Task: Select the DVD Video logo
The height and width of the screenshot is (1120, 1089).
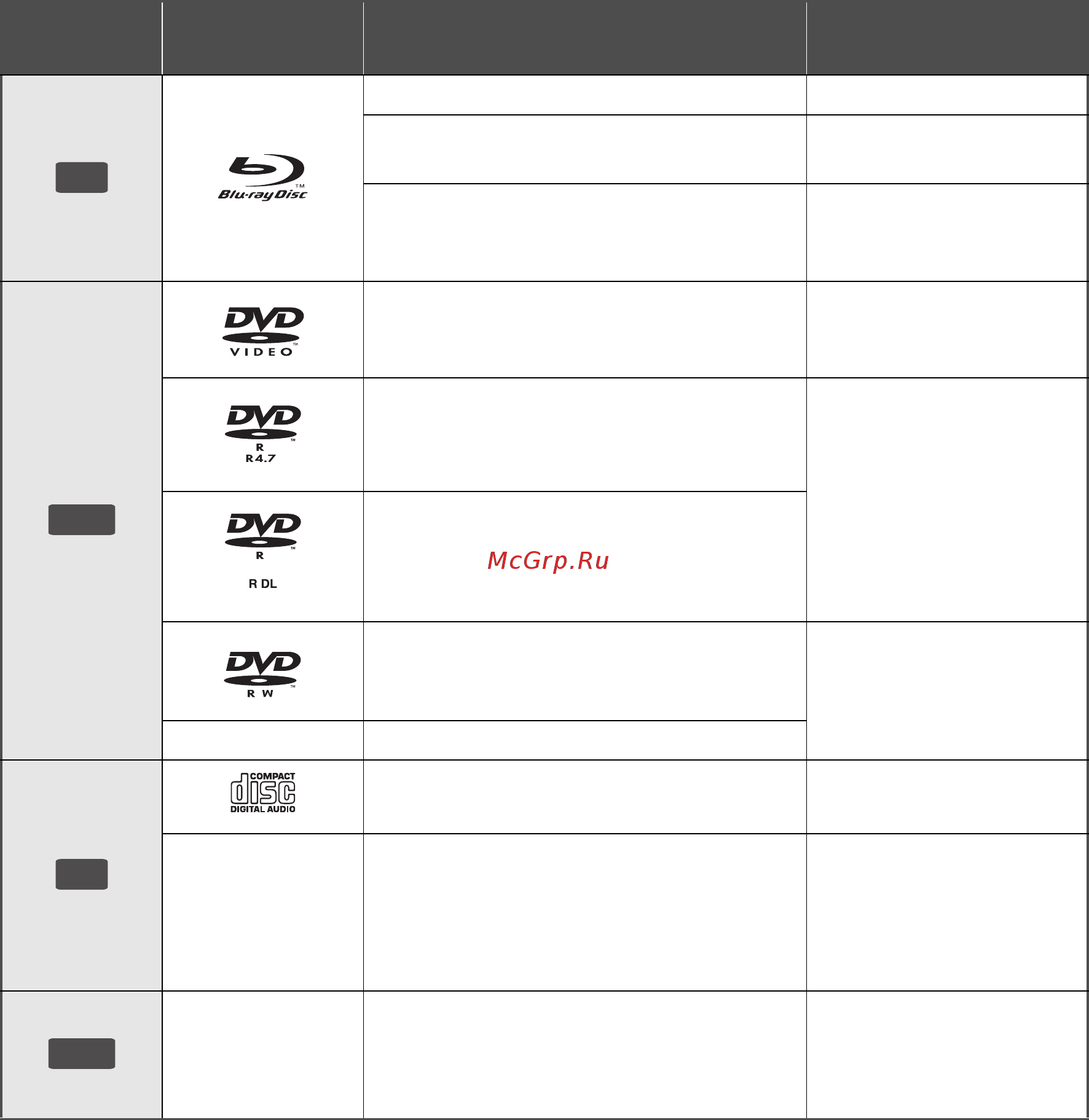Action: coord(262,332)
